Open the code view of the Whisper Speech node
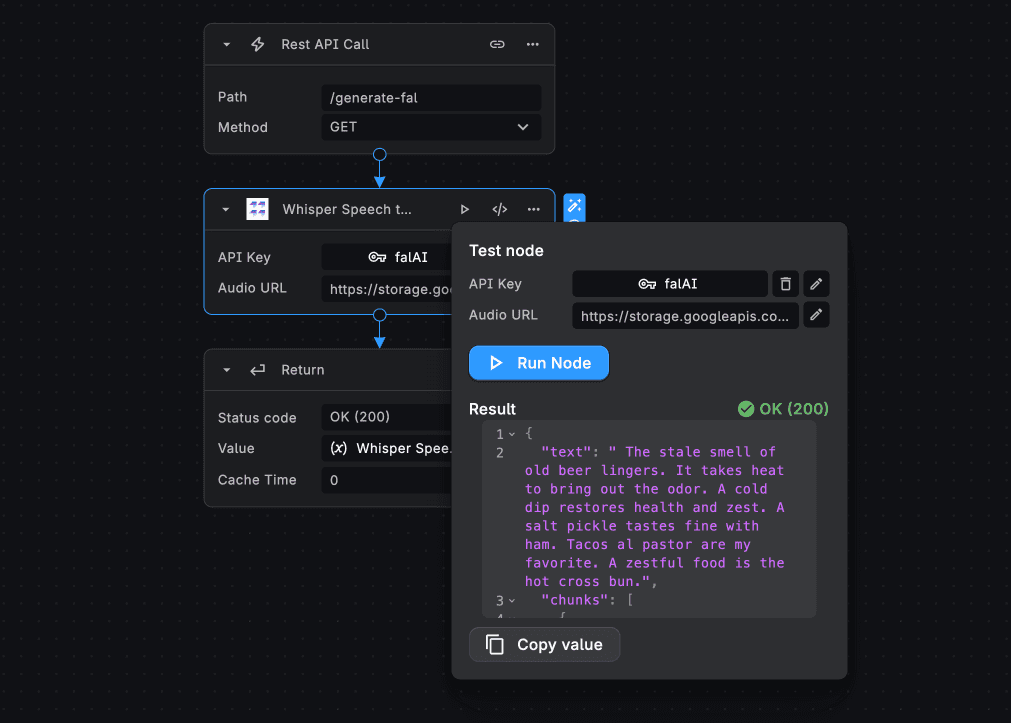 pos(500,209)
